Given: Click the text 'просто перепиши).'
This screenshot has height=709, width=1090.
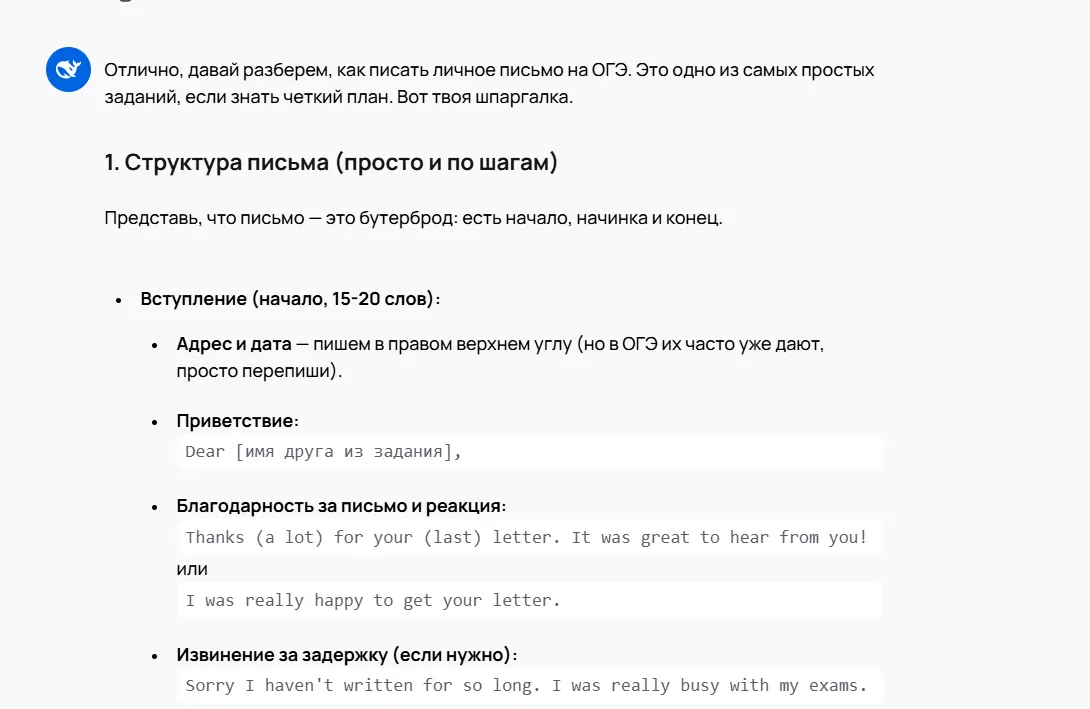Looking at the screenshot, I should pos(259,371).
